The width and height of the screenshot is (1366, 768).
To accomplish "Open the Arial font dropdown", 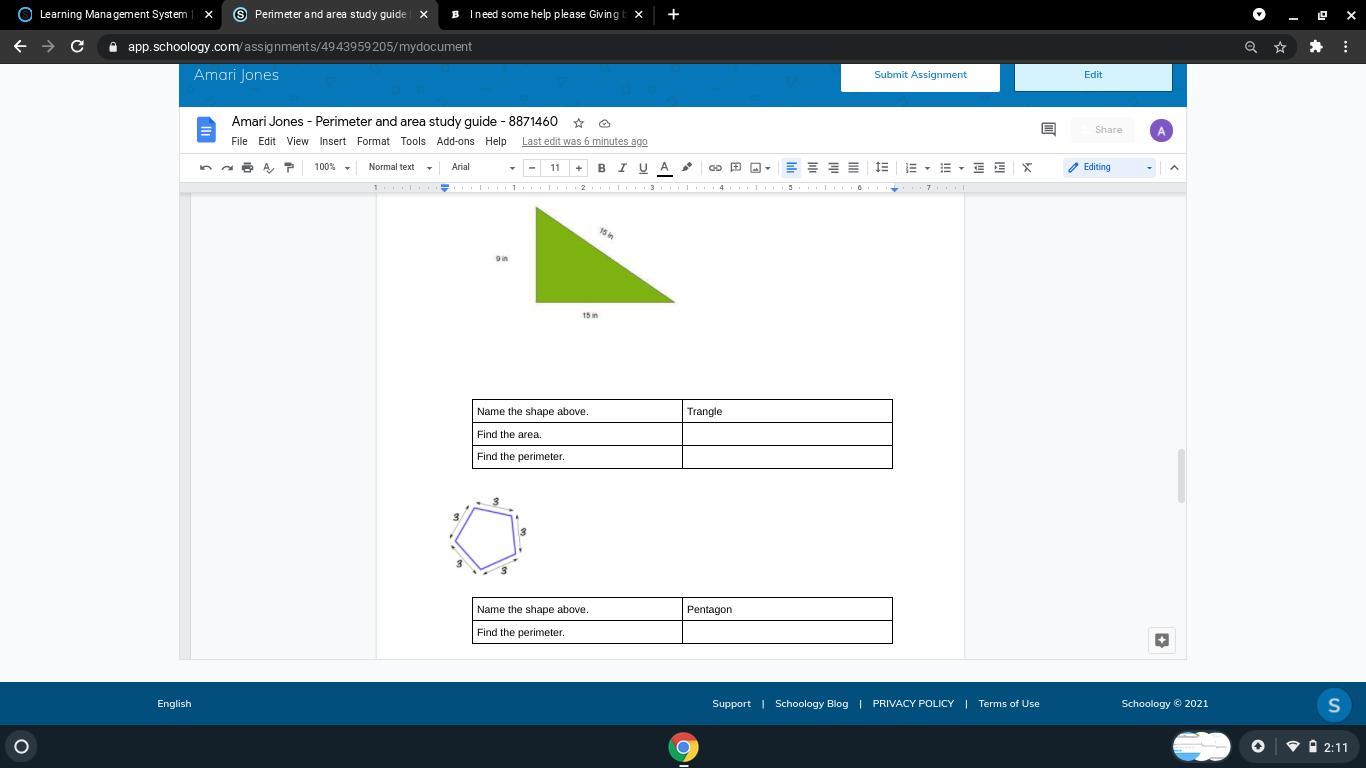I will pyautogui.click(x=483, y=168).
